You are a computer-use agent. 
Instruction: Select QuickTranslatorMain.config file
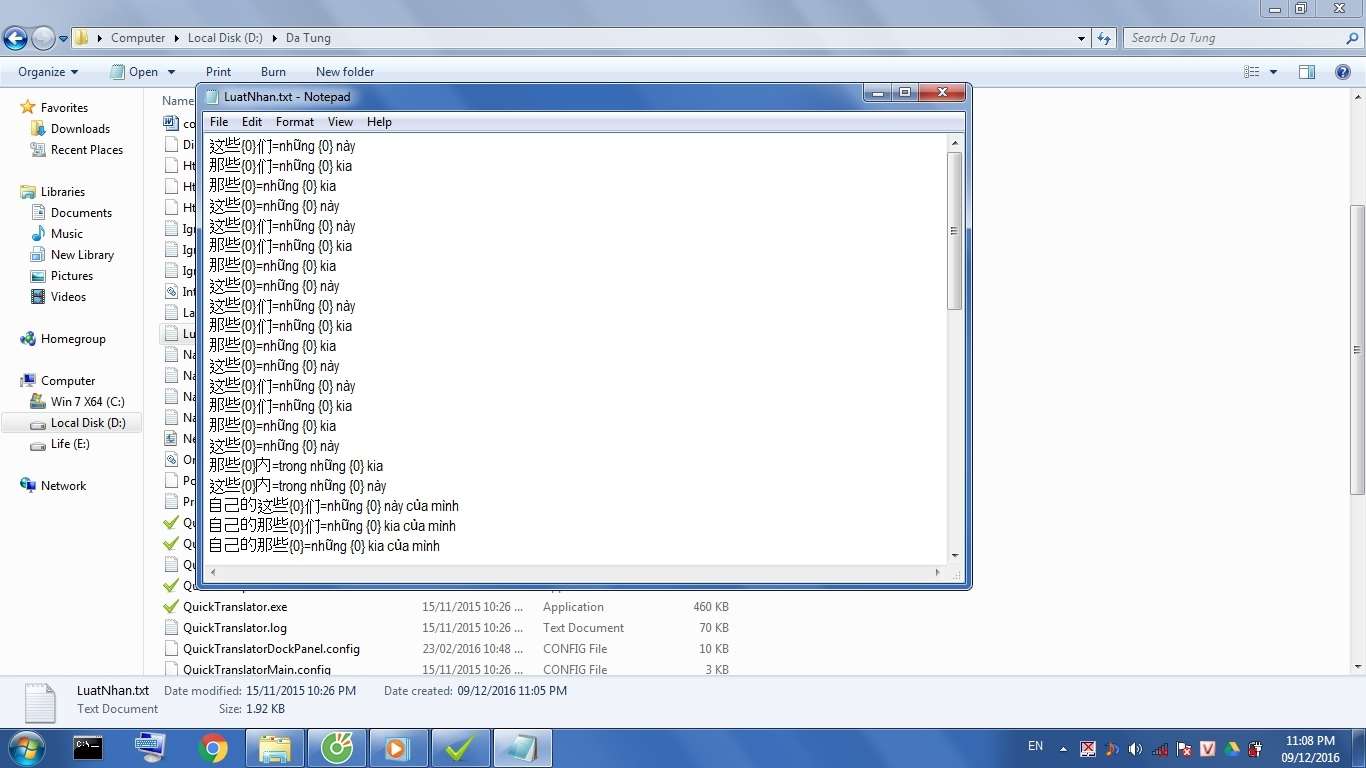point(257,669)
